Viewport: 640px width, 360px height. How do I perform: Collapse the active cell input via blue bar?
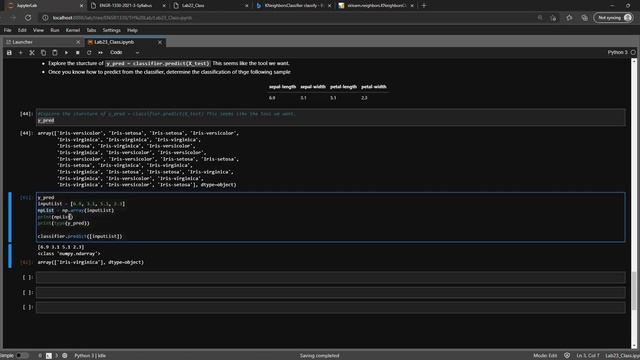coord(10,217)
